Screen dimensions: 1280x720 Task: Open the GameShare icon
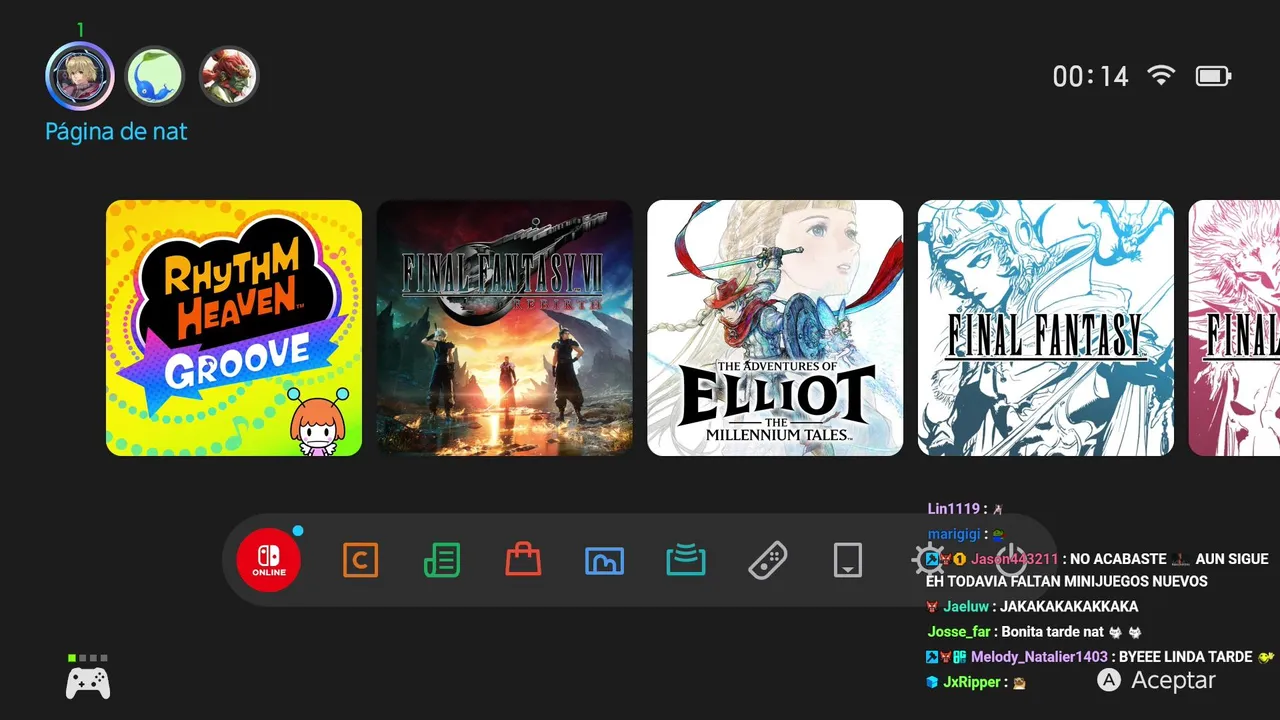pyautogui.click(x=686, y=560)
